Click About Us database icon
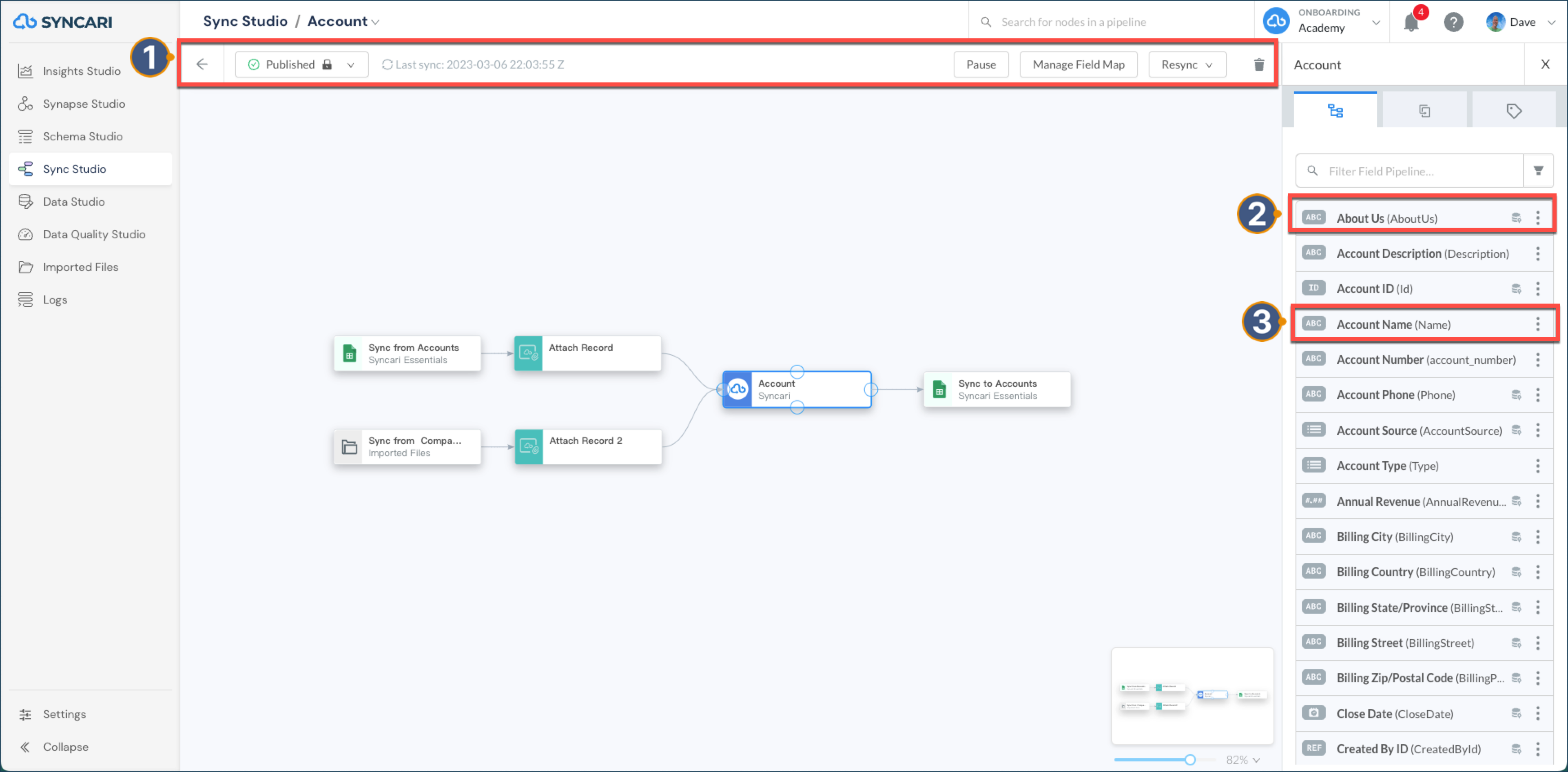This screenshot has height=772, width=1568. 1516,218
